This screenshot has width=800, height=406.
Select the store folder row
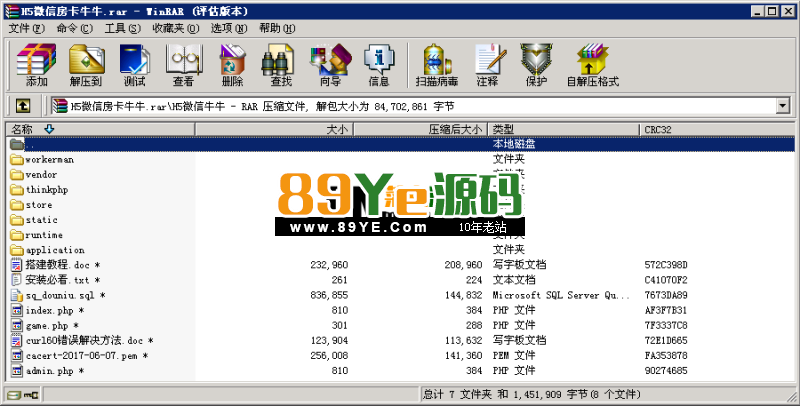(x=401, y=205)
